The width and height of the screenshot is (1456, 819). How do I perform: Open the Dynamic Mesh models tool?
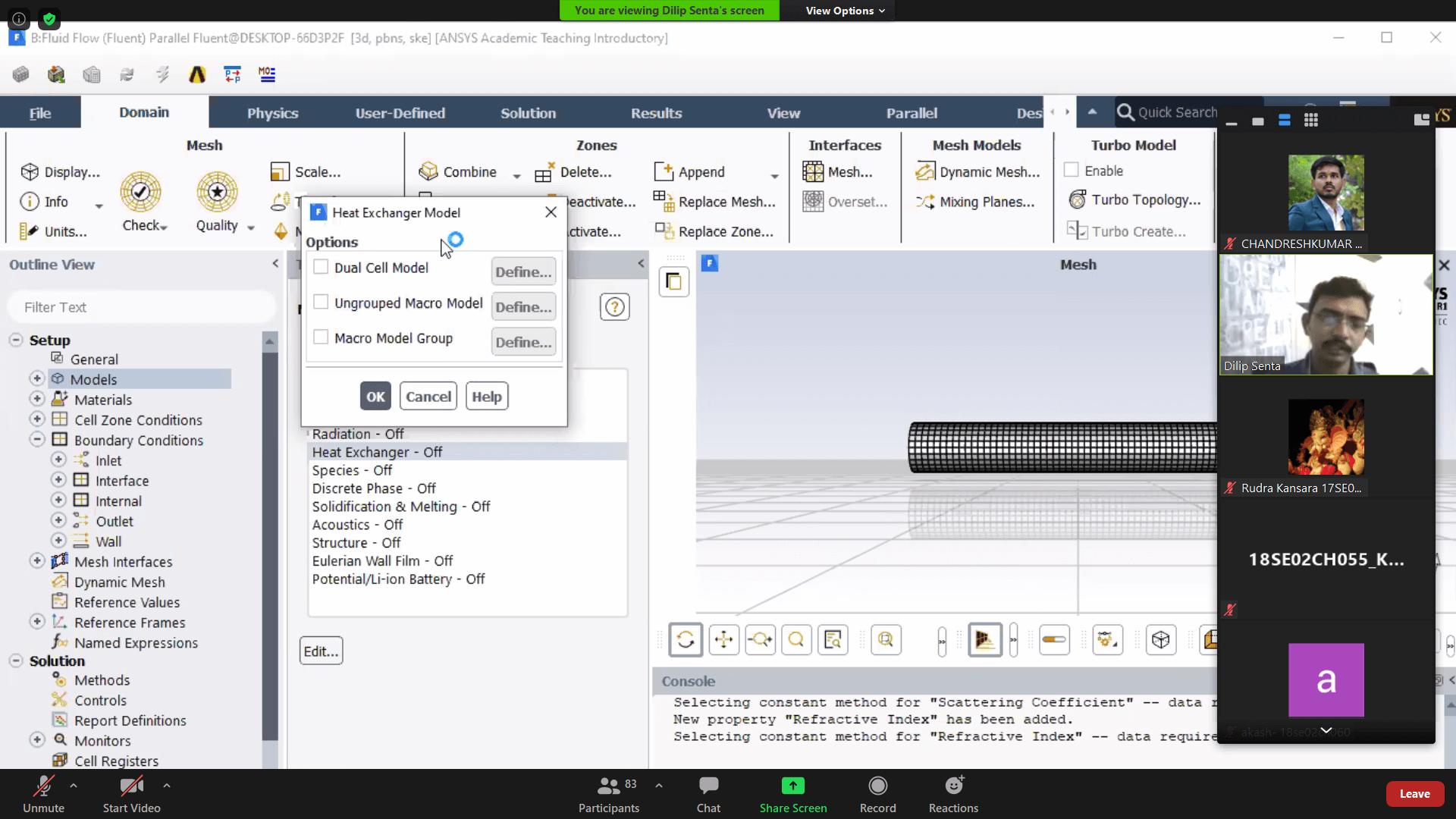click(978, 172)
